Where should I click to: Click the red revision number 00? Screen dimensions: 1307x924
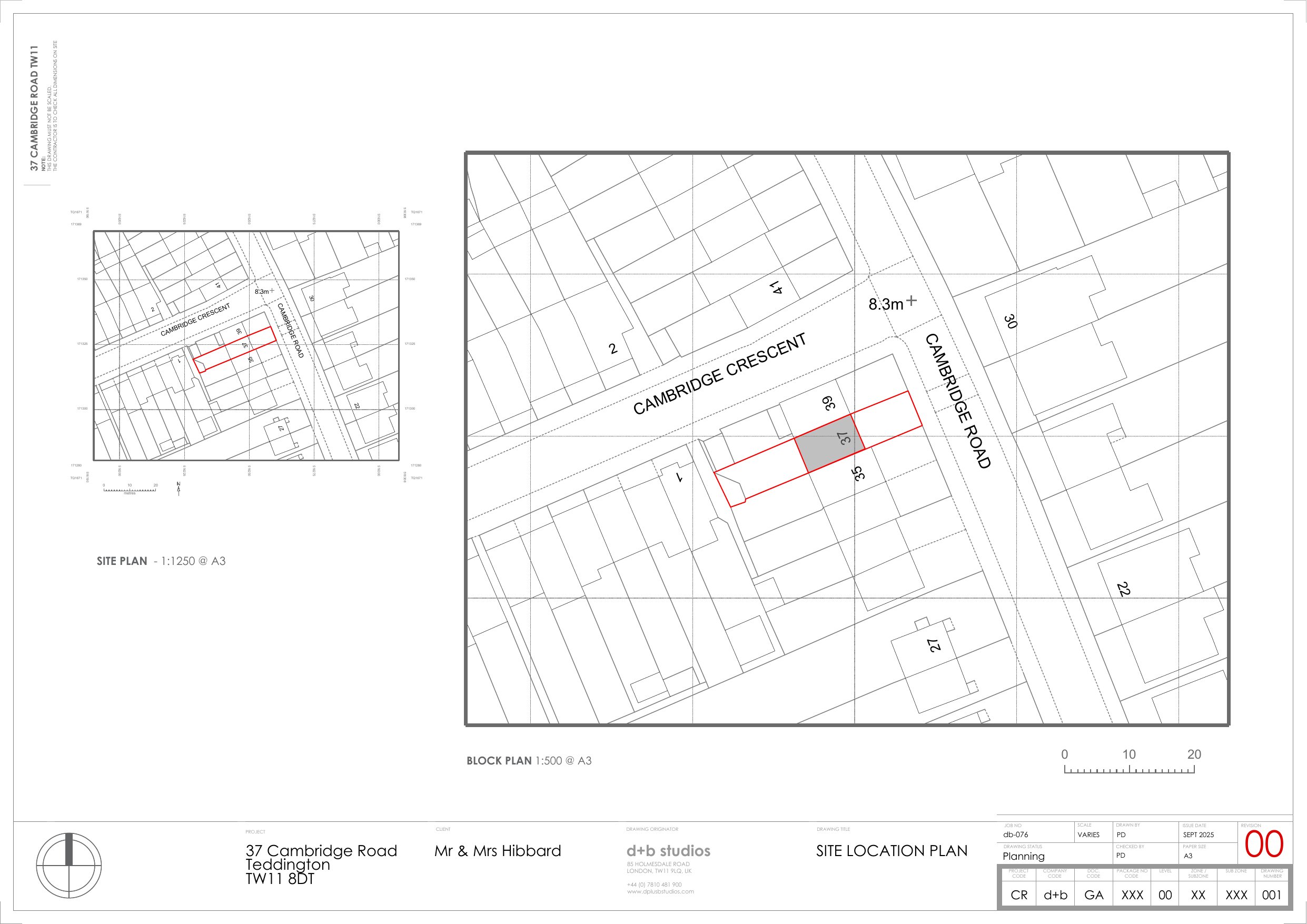coord(1264,844)
